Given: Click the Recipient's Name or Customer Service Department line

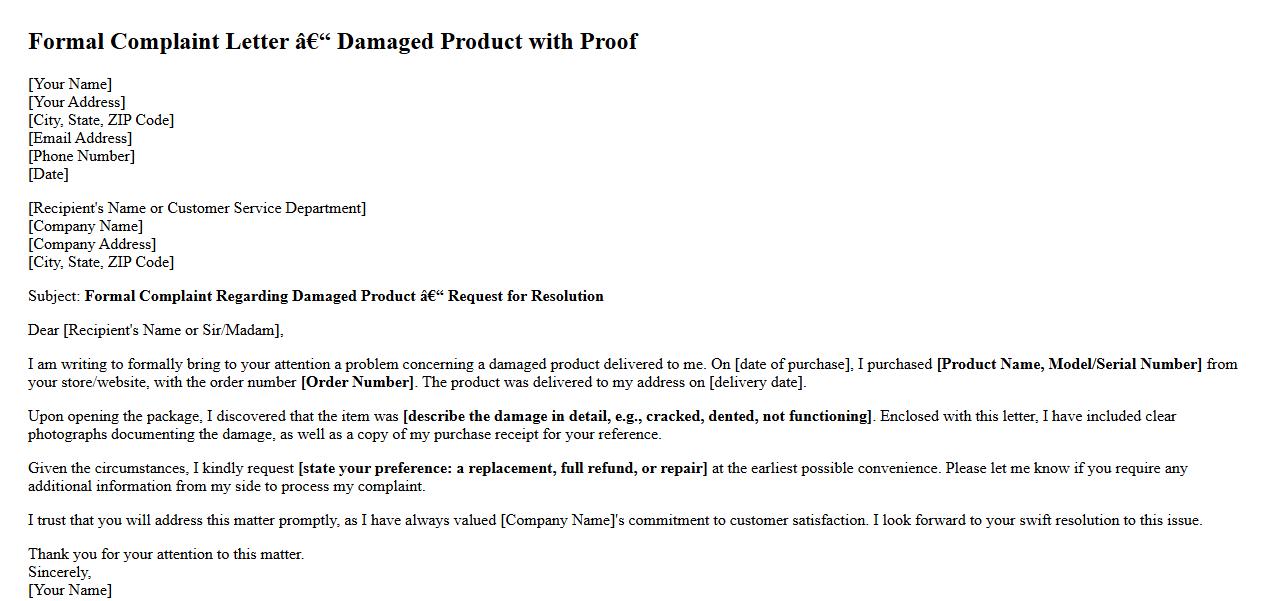Looking at the screenshot, I should tap(197, 208).
